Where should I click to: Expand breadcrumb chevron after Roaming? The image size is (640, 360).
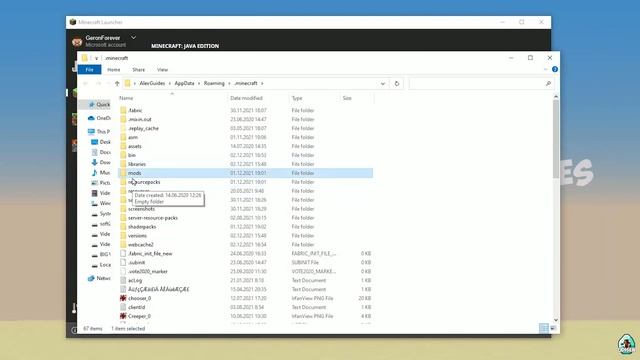pyautogui.click(x=229, y=83)
